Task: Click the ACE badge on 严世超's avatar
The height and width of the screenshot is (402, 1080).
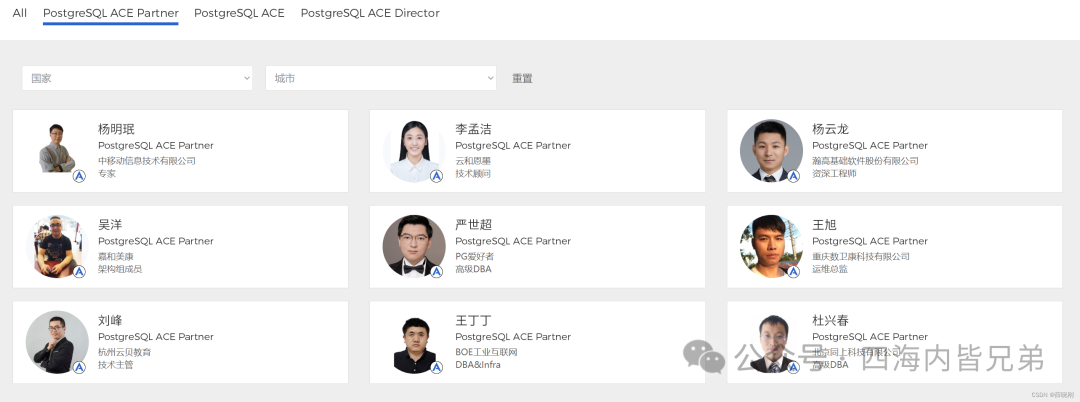Action: coord(436,272)
